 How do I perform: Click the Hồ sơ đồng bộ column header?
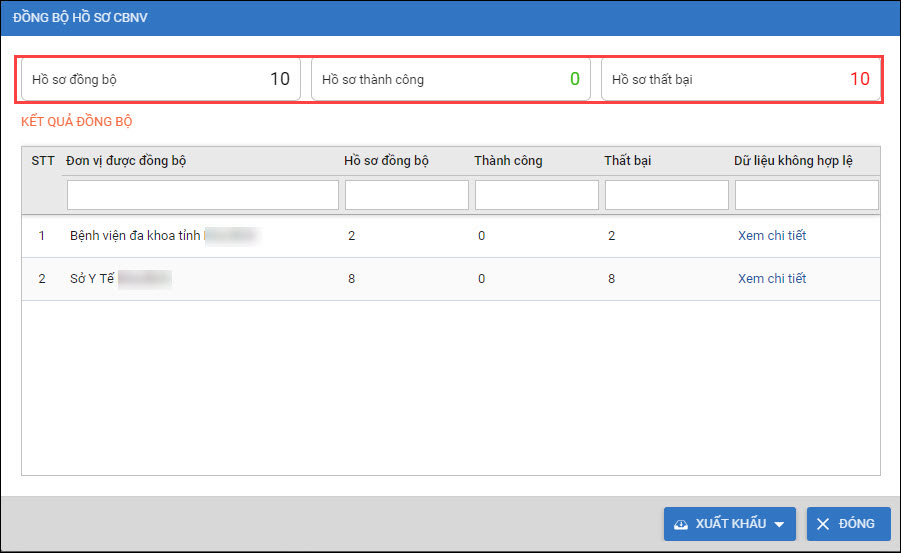386,161
